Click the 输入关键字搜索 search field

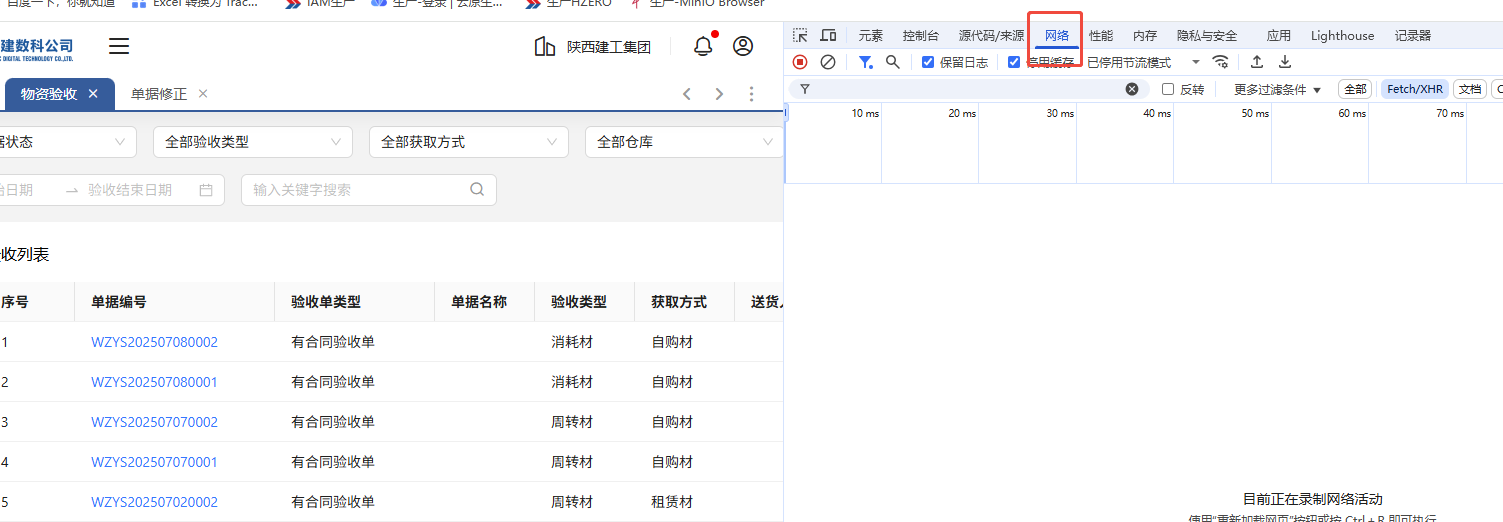(x=358, y=189)
